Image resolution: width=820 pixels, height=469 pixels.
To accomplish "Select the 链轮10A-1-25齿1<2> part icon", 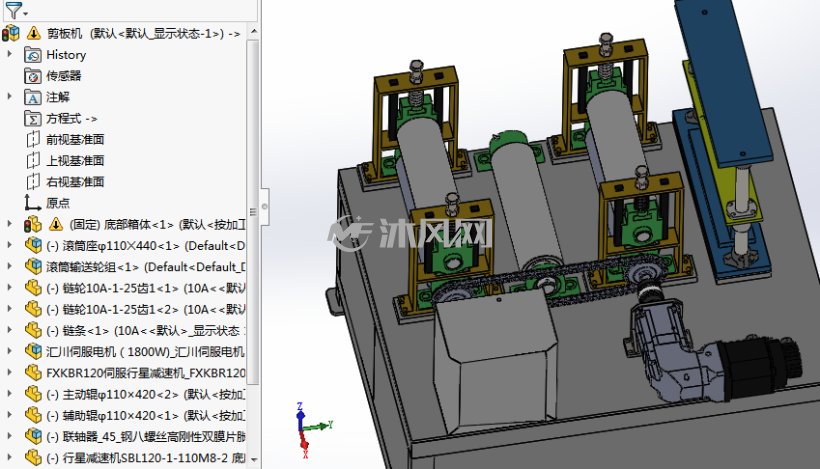I will (33, 310).
